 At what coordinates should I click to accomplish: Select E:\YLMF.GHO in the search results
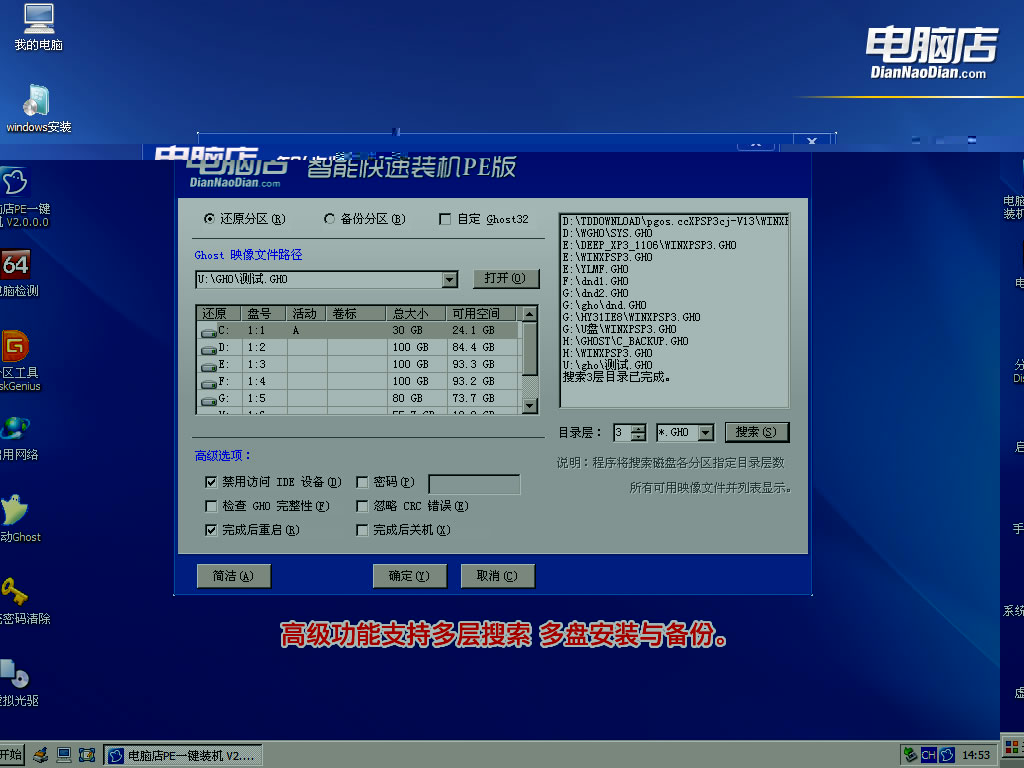click(x=595, y=269)
